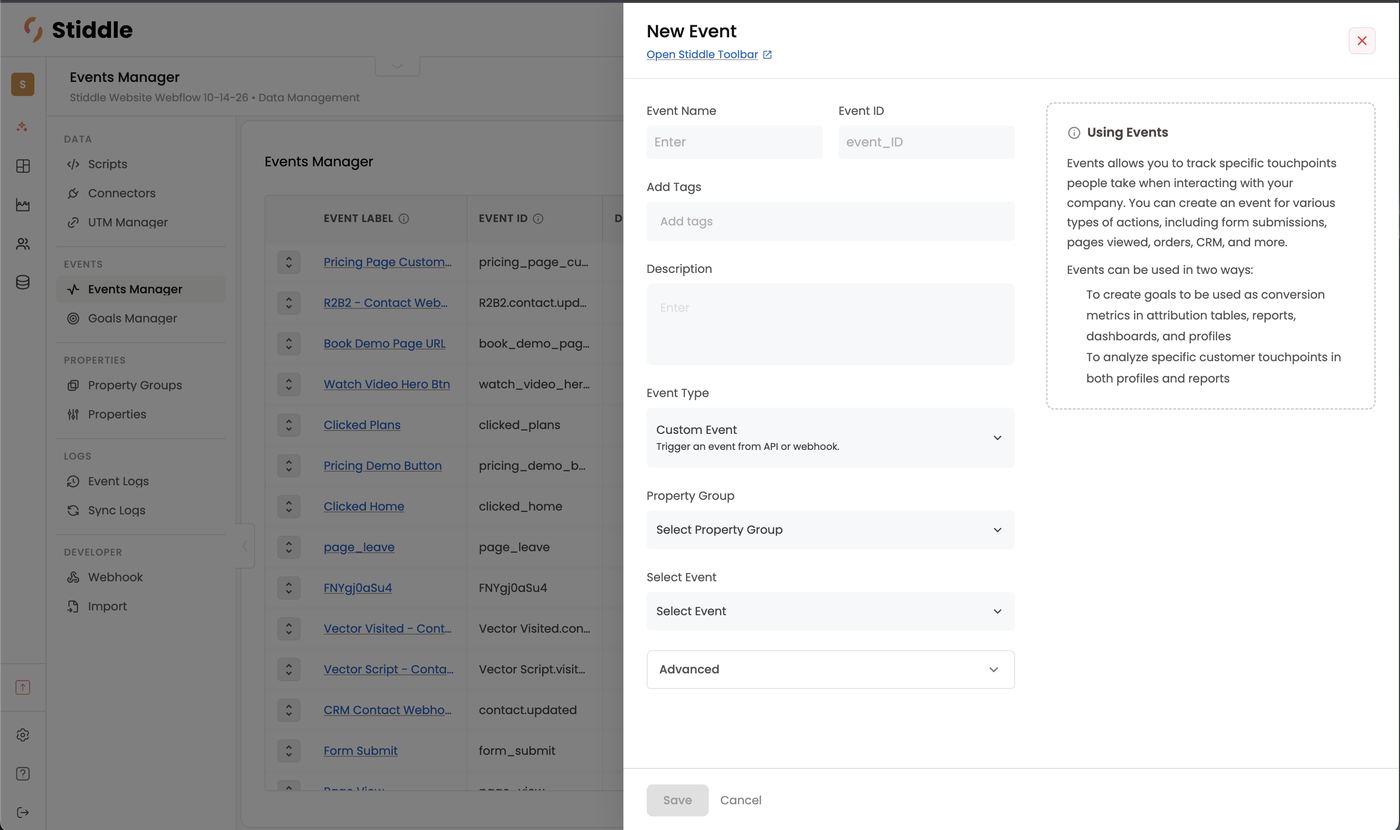The image size is (1400, 830).
Task: Click info icon next to Event Label header
Action: (x=404, y=218)
